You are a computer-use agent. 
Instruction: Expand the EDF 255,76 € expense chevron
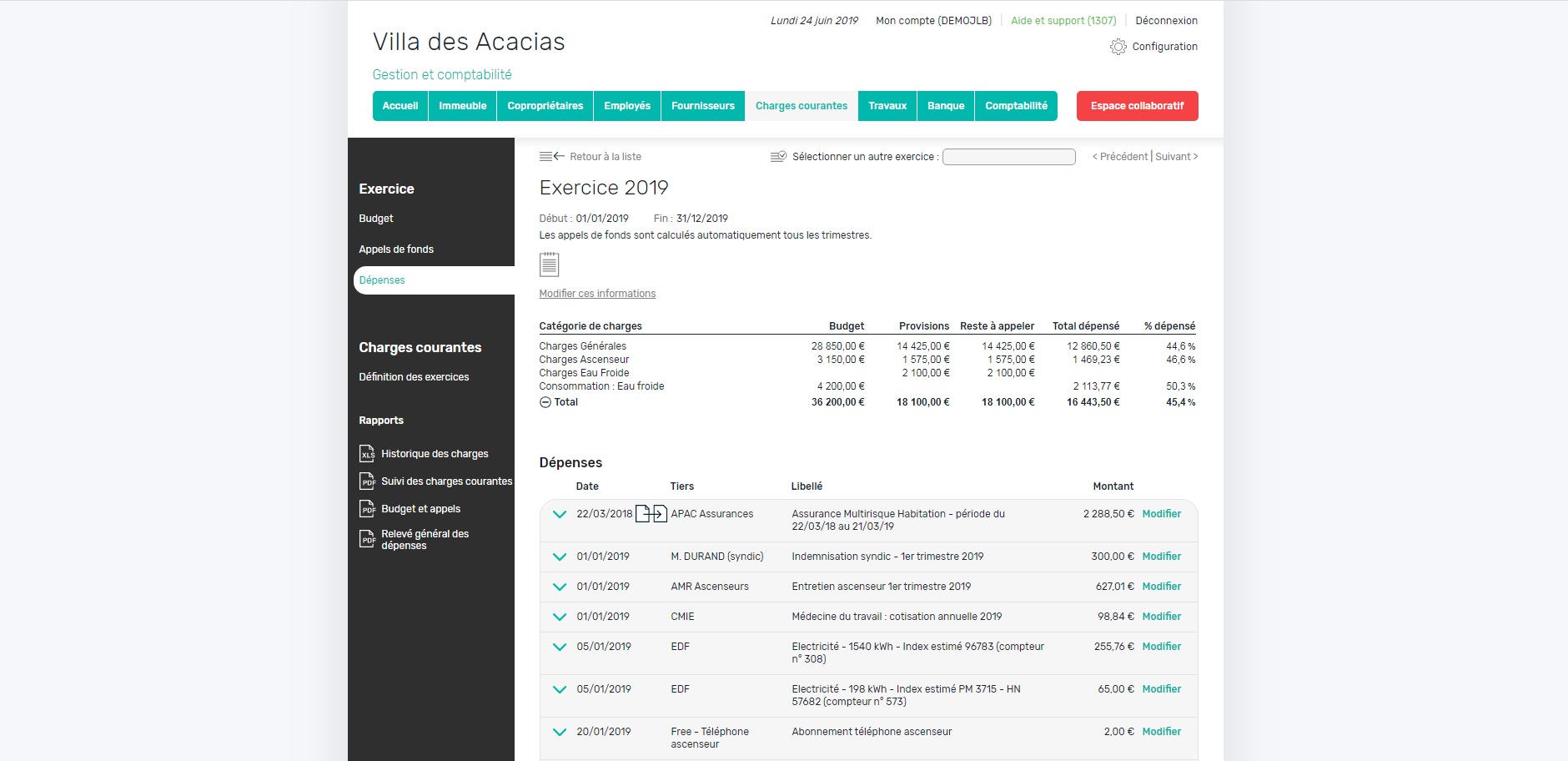560,647
